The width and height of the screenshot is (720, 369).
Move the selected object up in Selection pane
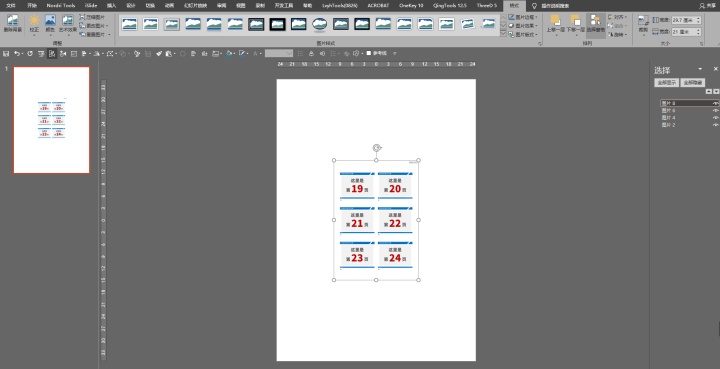(709, 91)
